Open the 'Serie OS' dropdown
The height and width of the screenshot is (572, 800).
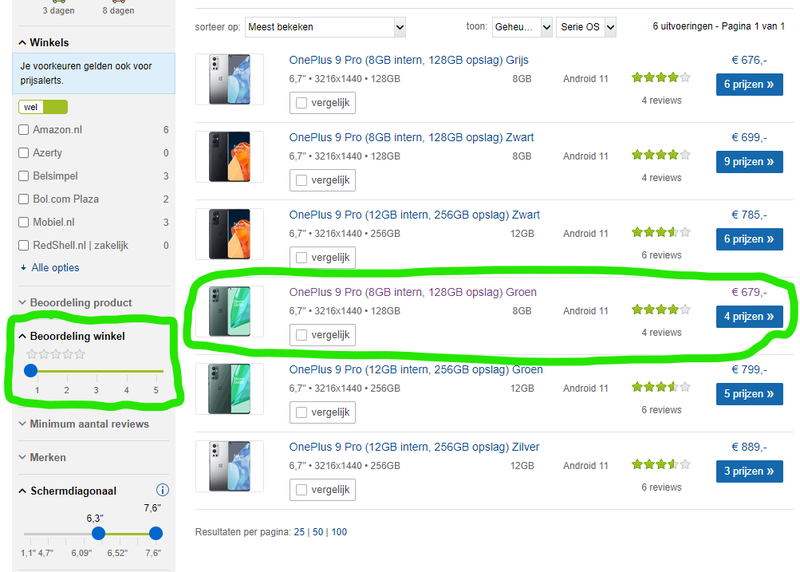(x=586, y=27)
